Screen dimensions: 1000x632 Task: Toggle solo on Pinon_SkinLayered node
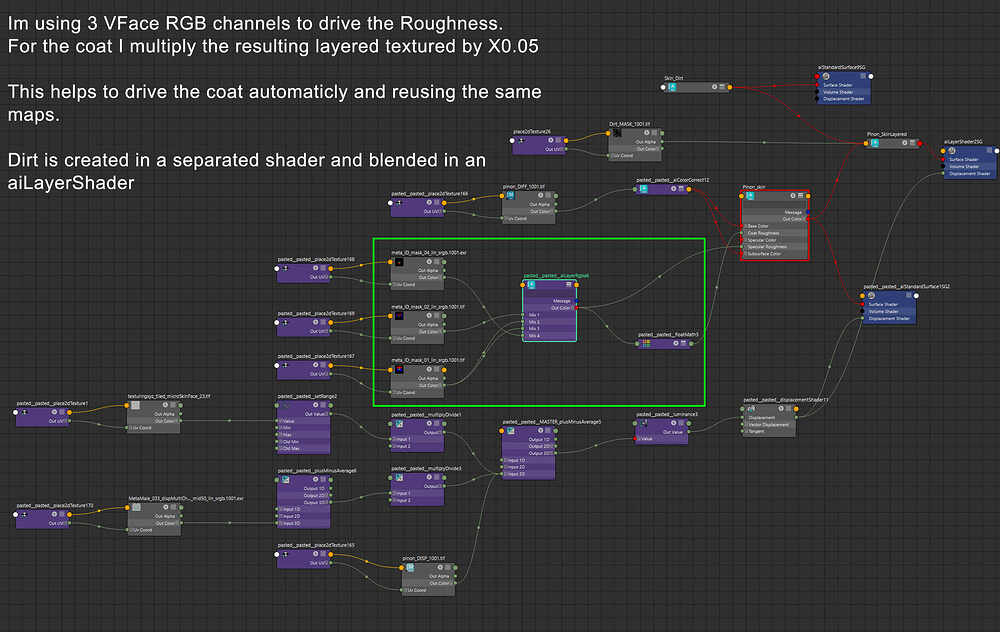tap(904, 143)
